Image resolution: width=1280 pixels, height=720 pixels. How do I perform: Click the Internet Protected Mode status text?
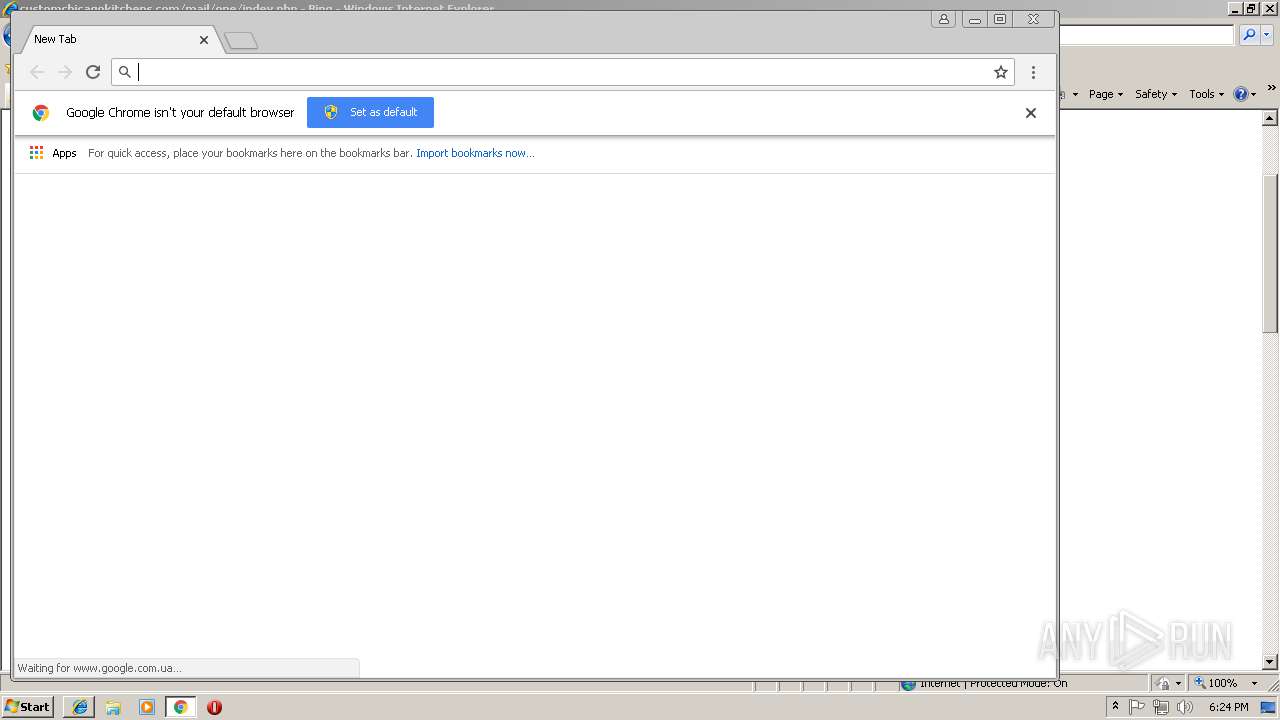993,683
